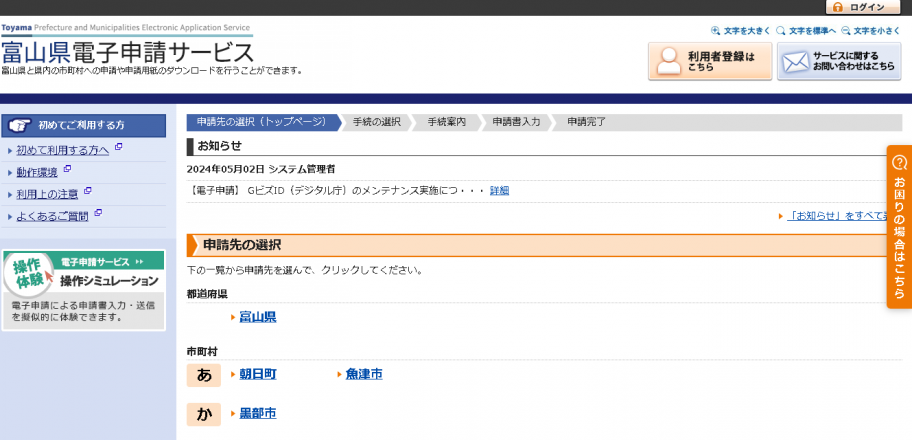Click magnifier icon beside 文字を標準へ

pos(781,31)
